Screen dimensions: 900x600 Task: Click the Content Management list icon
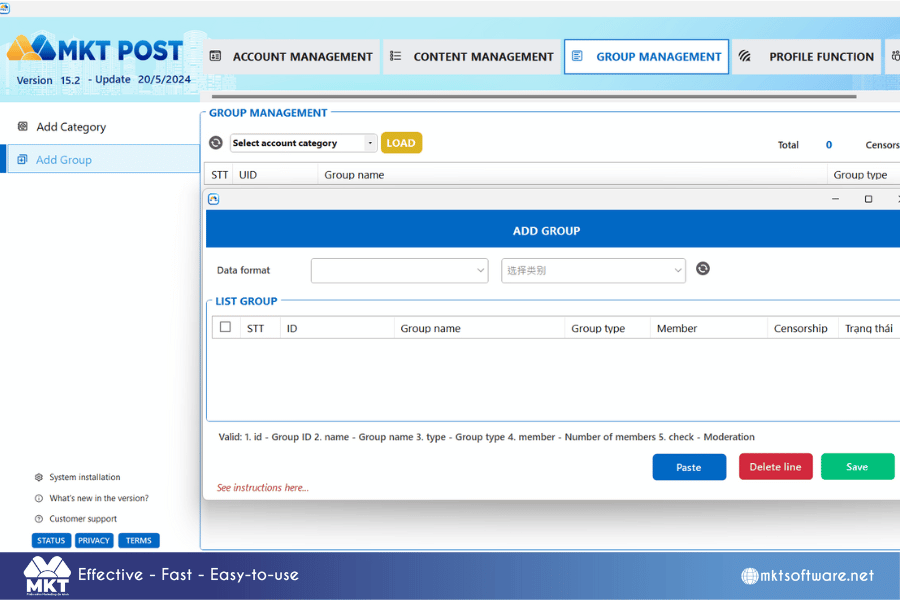(x=395, y=56)
